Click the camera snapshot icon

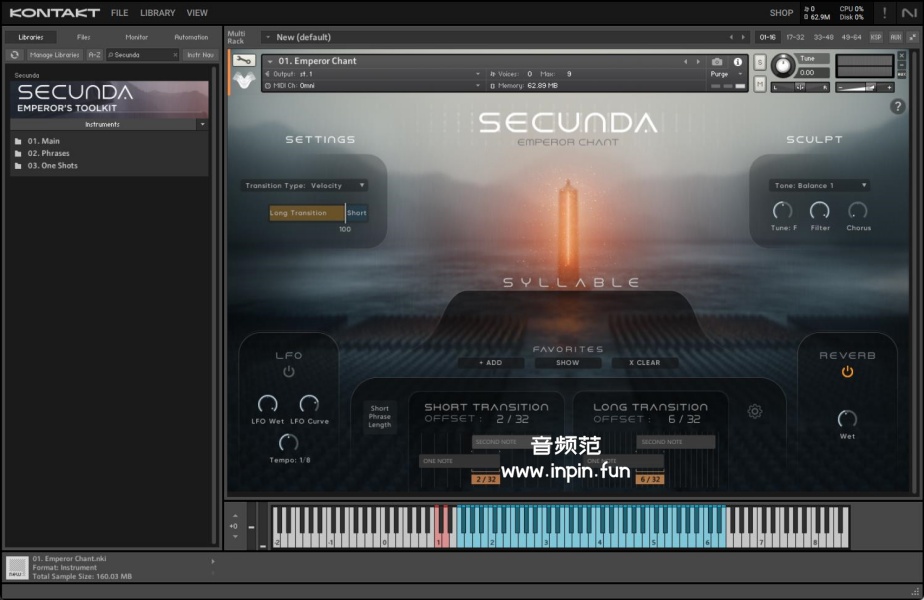point(717,61)
